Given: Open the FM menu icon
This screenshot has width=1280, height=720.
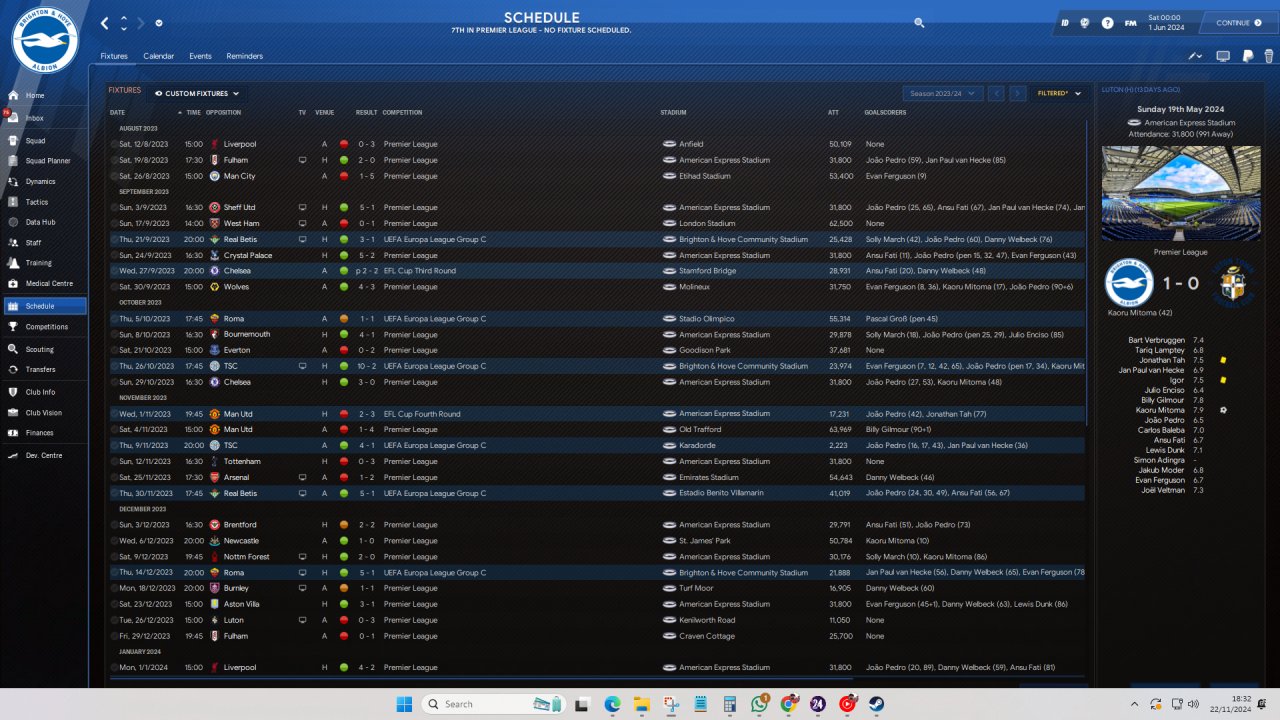Looking at the screenshot, I should (x=1130, y=23).
